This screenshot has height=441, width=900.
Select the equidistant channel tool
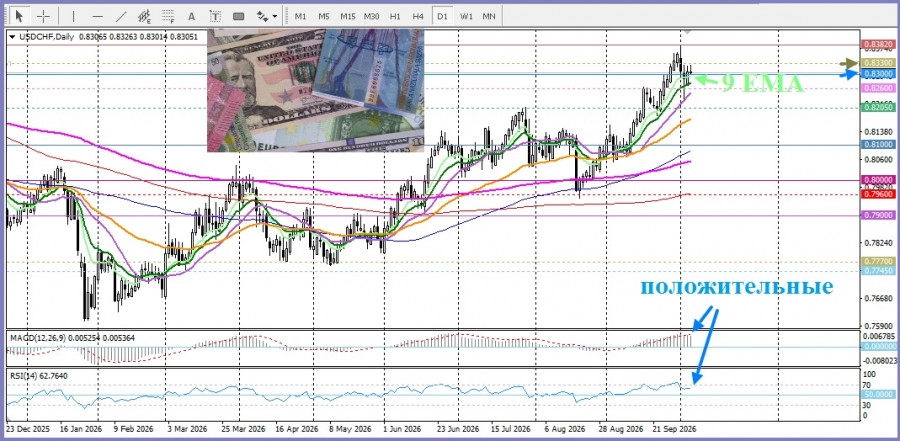[x=144, y=16]
